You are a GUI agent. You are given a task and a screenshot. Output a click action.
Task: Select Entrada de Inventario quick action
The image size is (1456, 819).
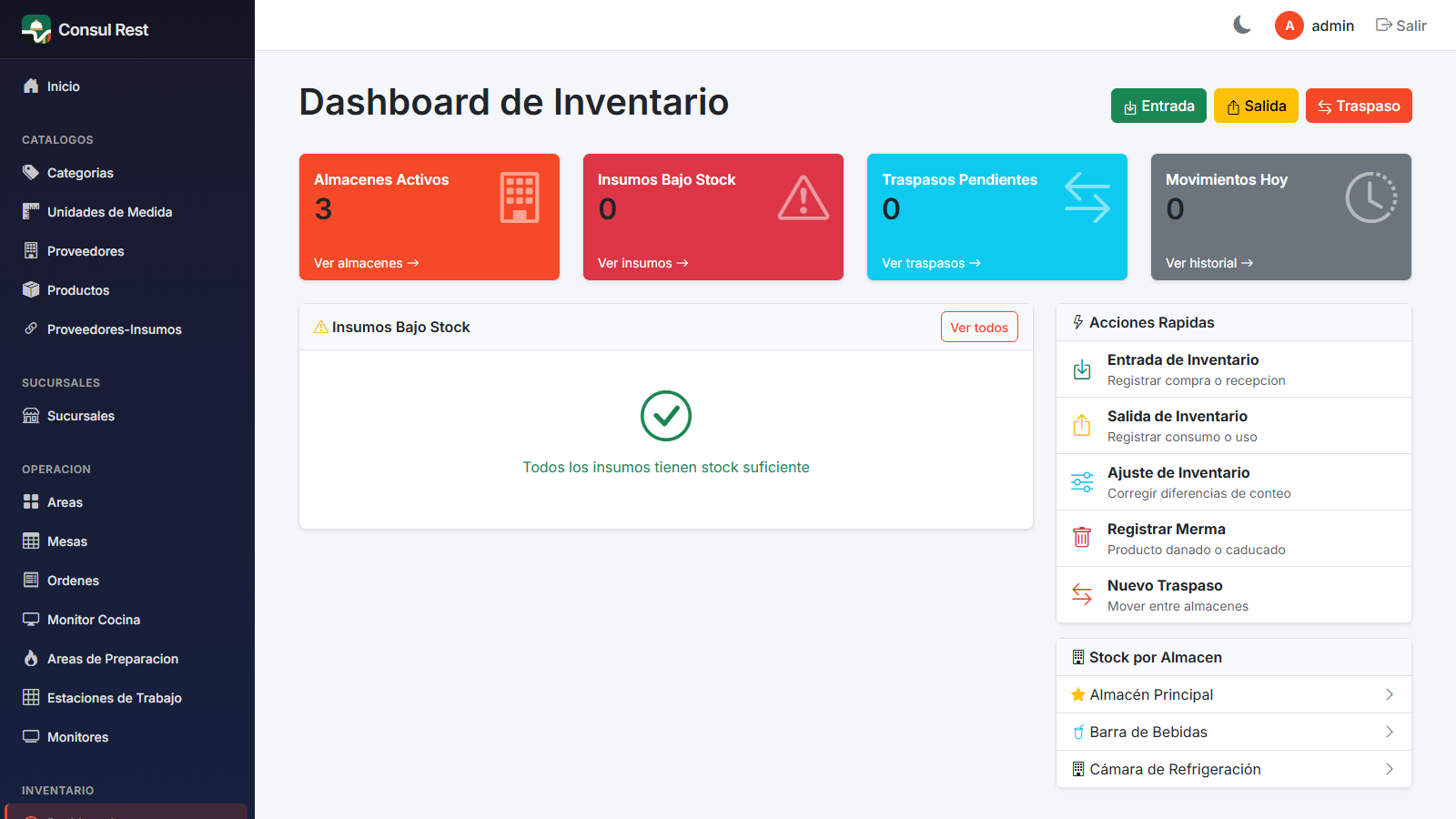tap(1234, 369)
